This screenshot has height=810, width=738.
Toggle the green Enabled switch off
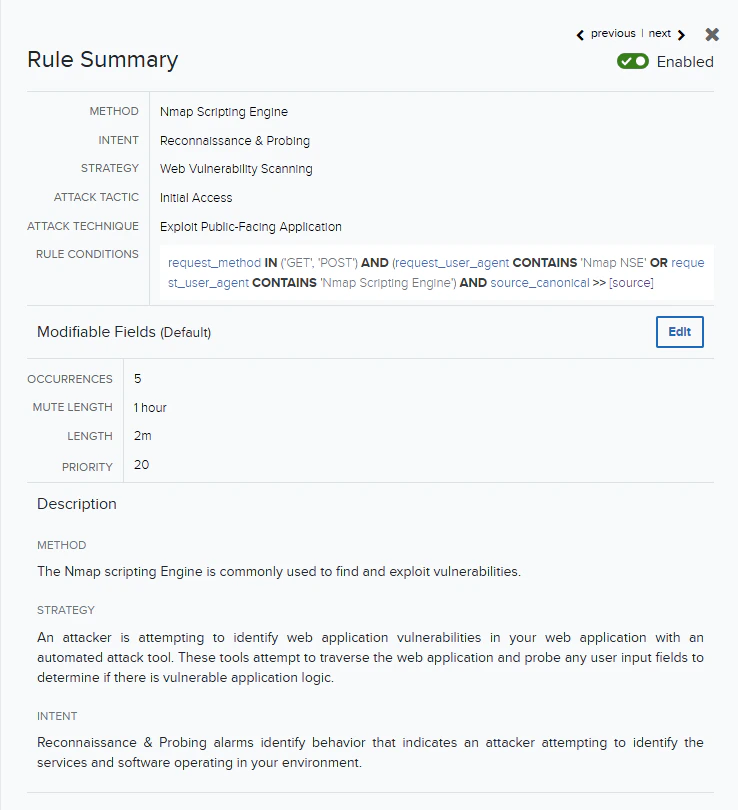point(633,61)
